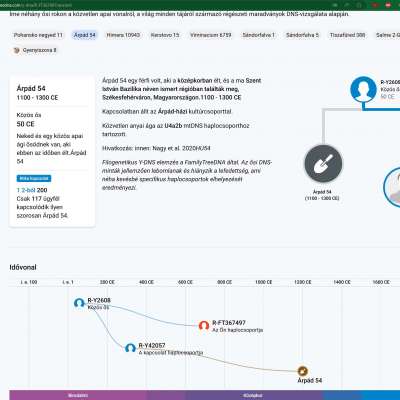The width and height of the screenshot is (400, 400).
Task: Open the Kerstovo 15 chip
Action: (165, 35)
